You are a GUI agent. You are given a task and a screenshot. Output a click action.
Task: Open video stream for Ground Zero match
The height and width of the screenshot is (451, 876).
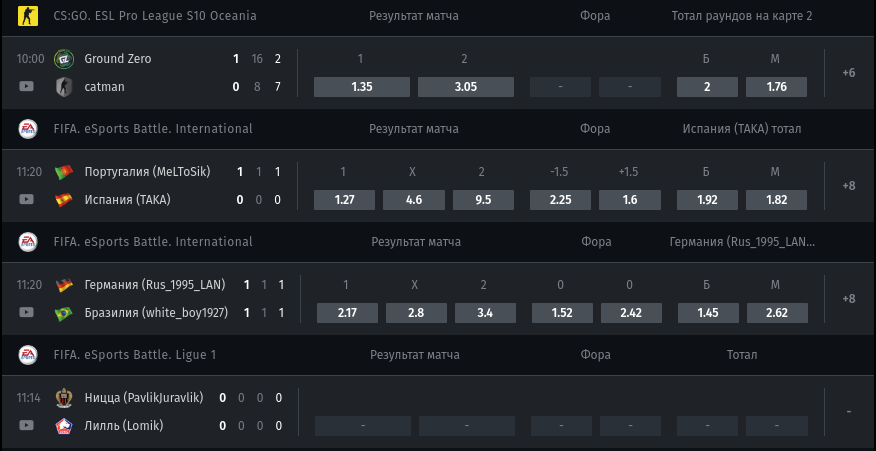(x=26, y=86)
